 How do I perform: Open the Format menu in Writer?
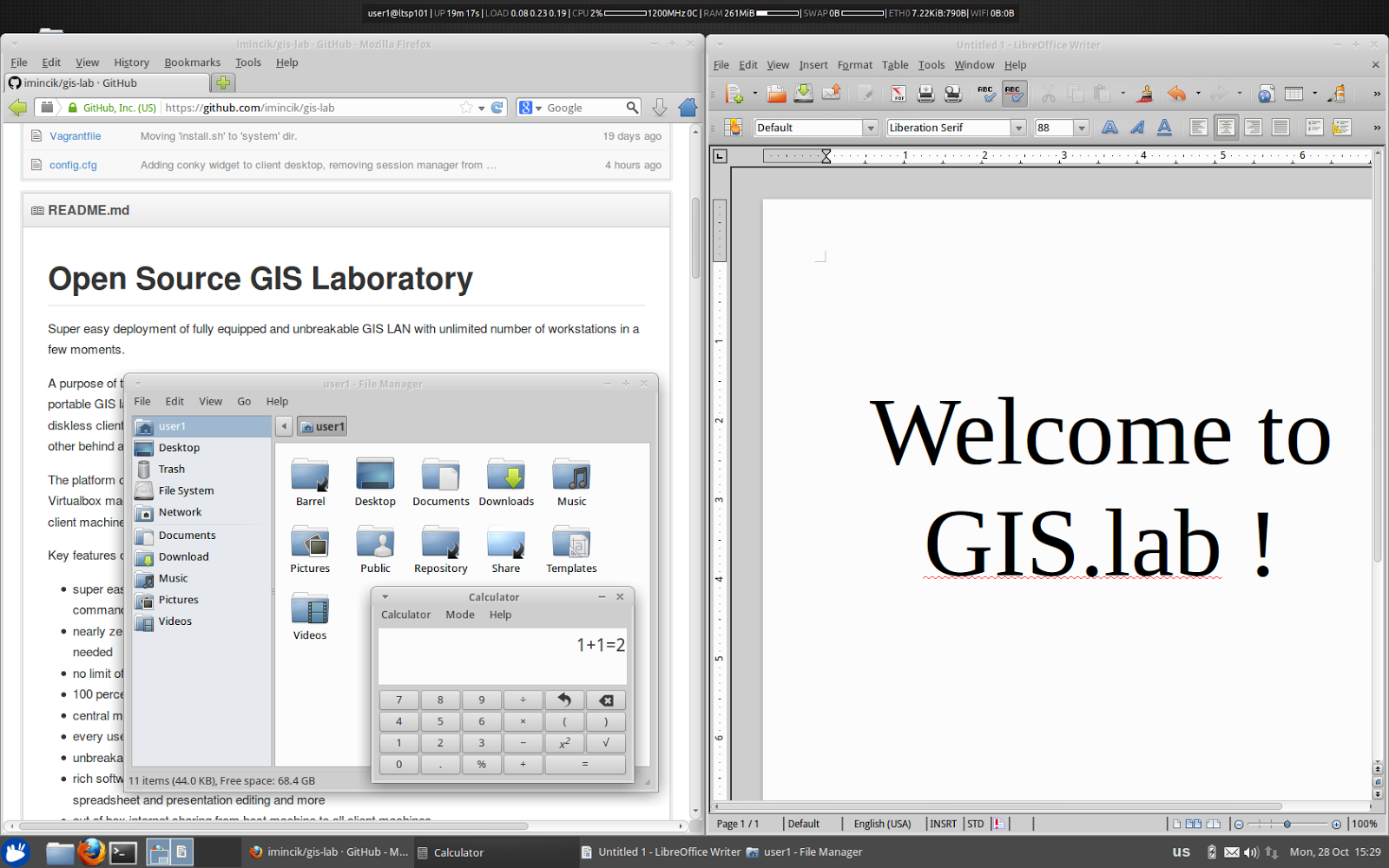click(x=854, y=64)
